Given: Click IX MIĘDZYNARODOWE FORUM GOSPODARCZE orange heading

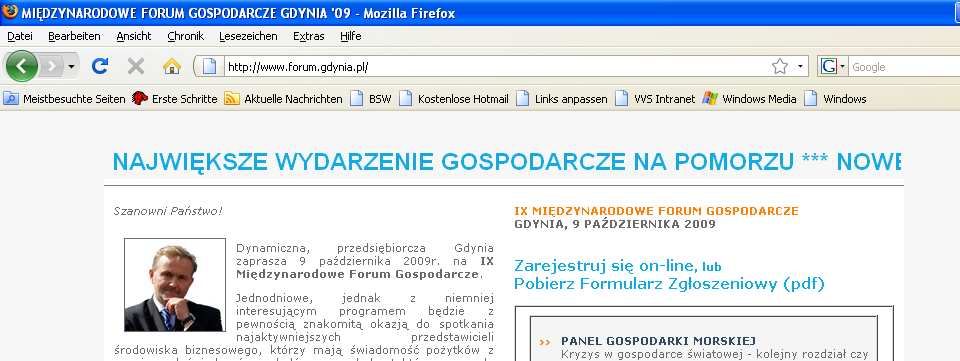Looking at the screenshot, I should pos(656,211).
